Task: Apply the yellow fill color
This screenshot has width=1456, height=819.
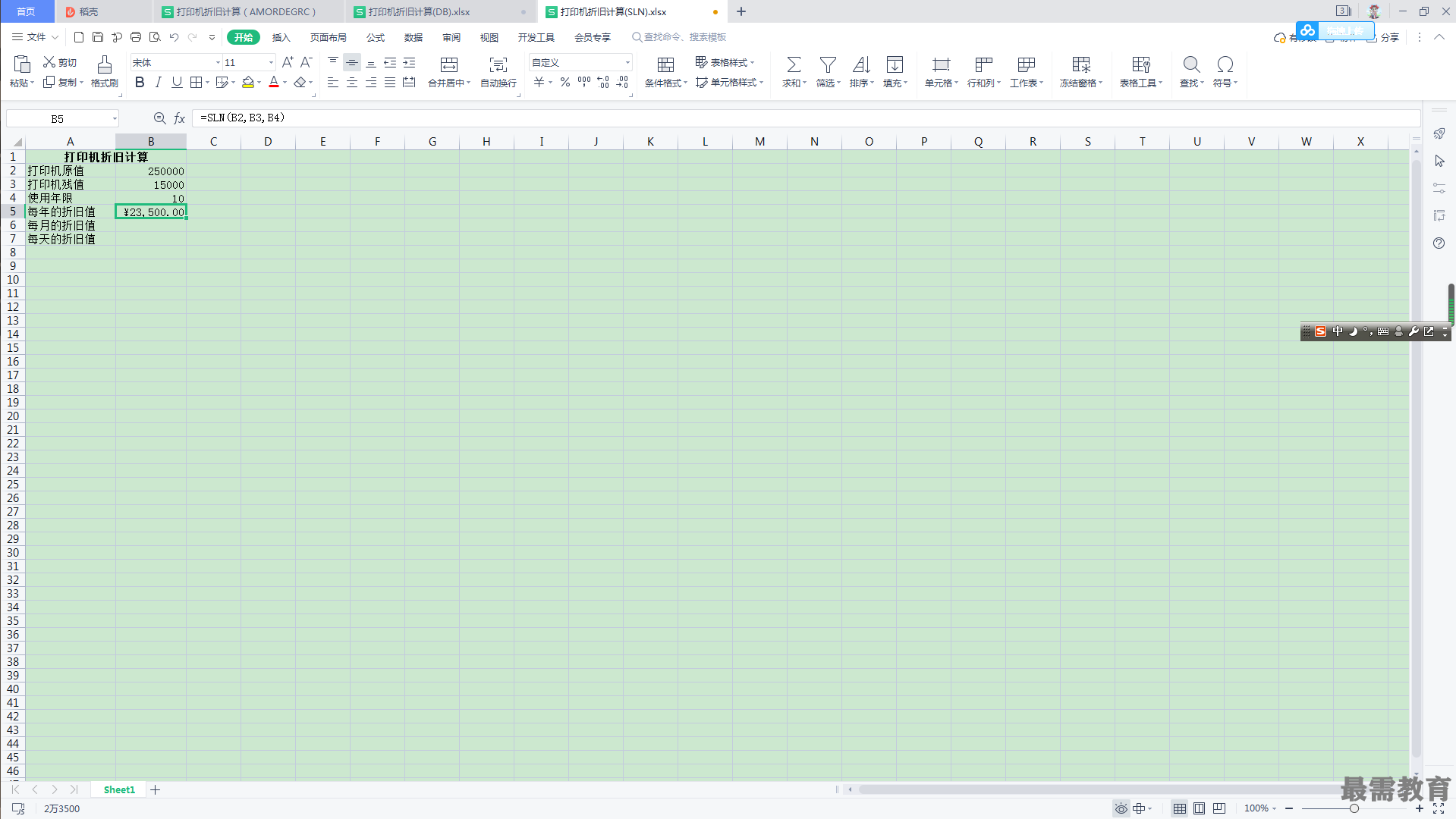Action: tap(248, 82)
